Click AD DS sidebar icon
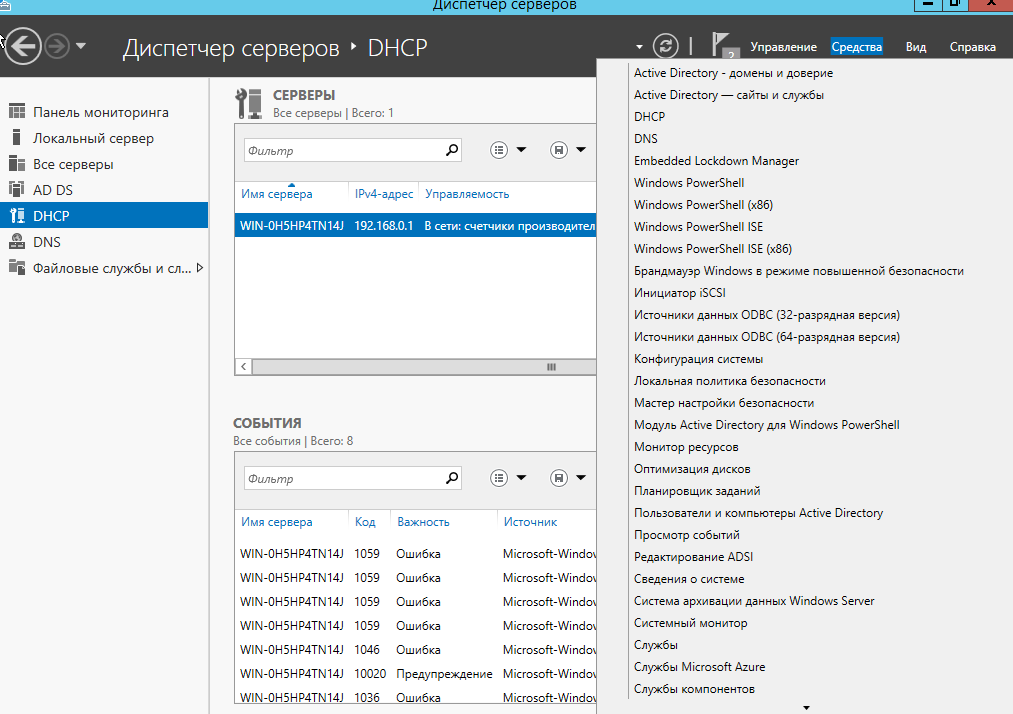Viewport: 1013px width, 714px height. click(17, 189)
